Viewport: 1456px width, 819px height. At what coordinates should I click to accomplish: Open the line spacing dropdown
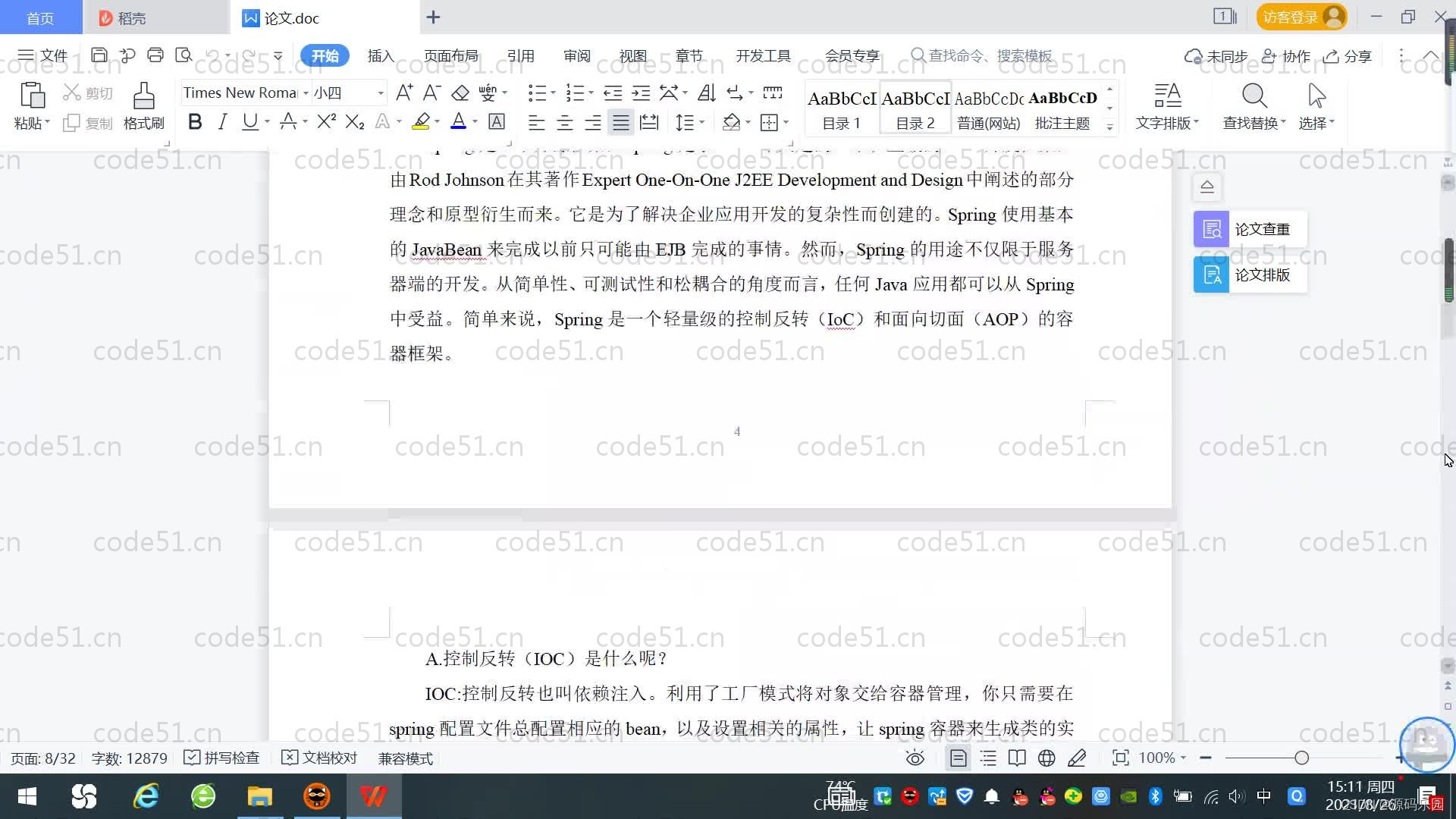687,121
